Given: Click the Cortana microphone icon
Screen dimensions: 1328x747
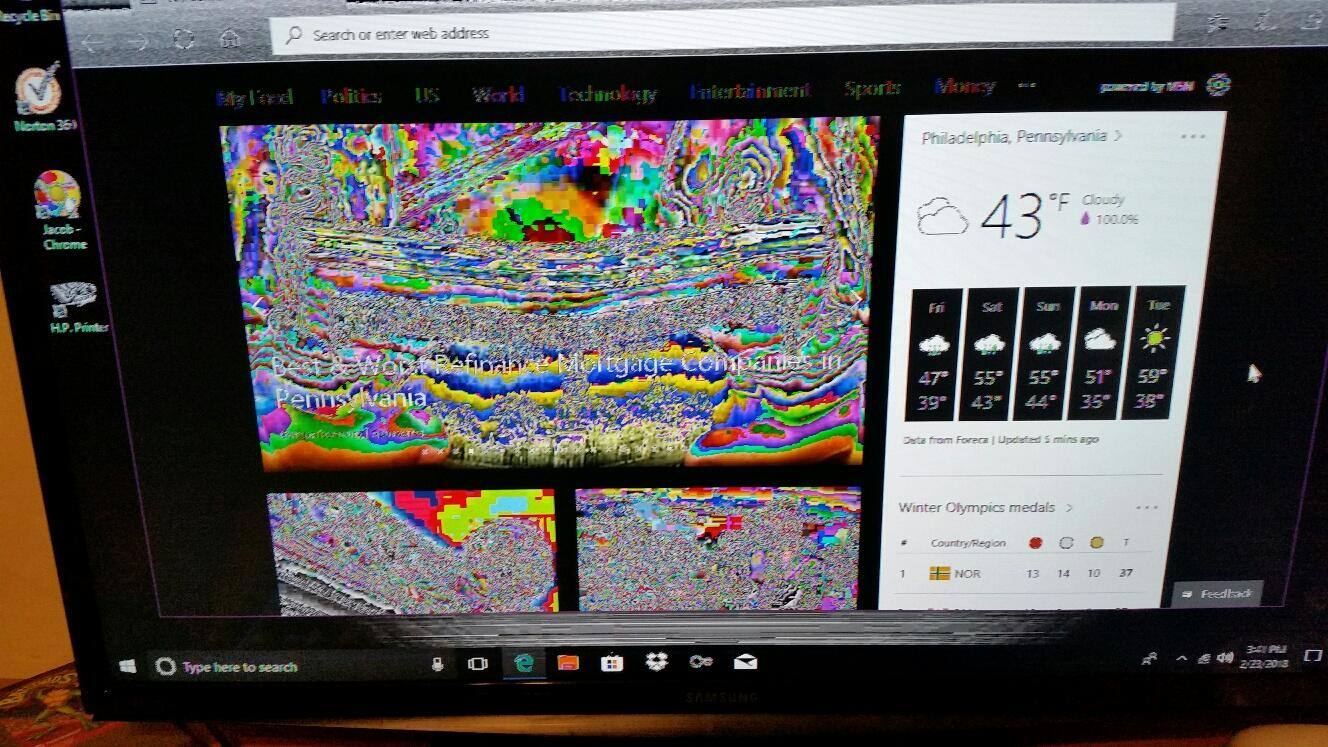Looking at the screenshot, I should [x=437, y=664].
